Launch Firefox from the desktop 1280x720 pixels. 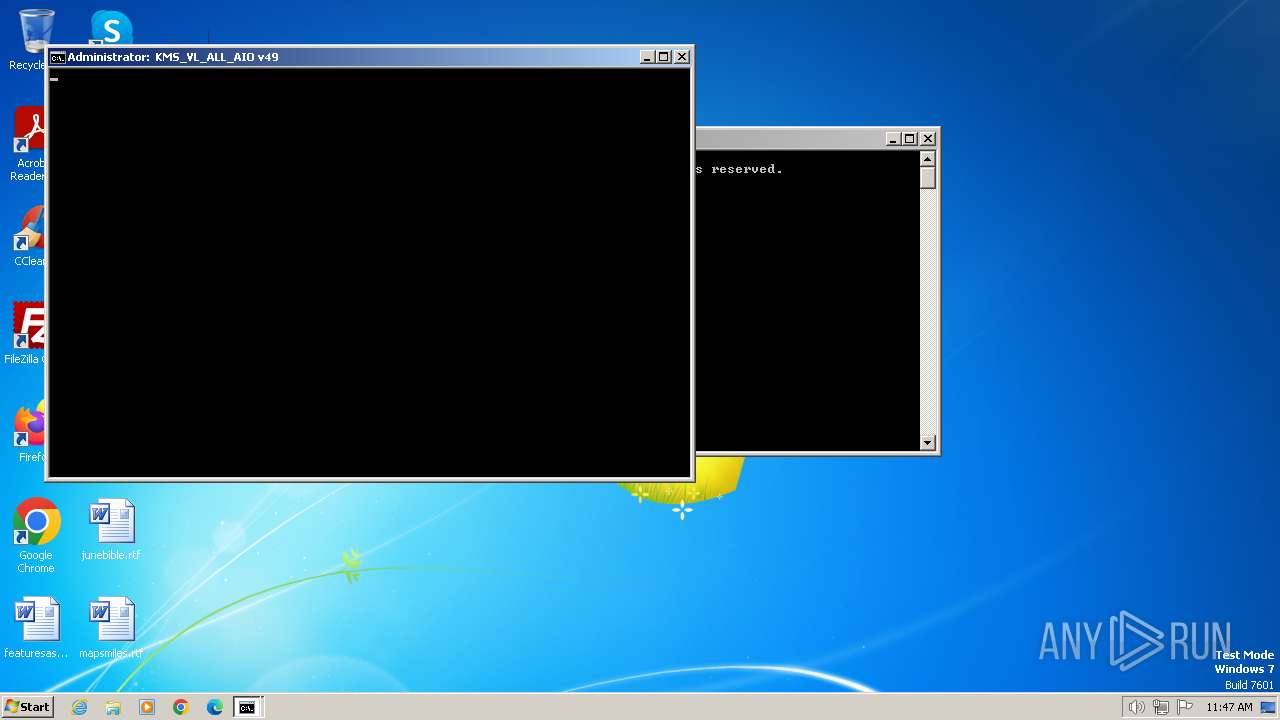(30, 432)
